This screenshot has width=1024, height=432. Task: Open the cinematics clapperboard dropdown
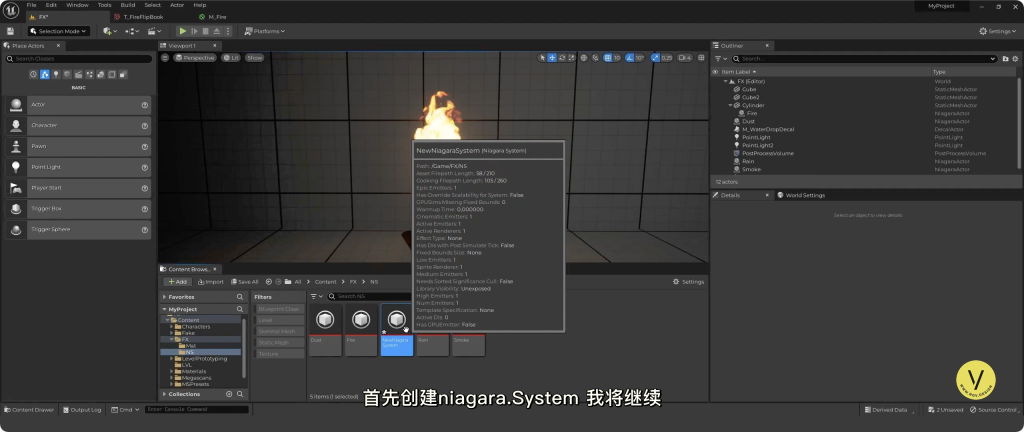(x=154, y=31)
